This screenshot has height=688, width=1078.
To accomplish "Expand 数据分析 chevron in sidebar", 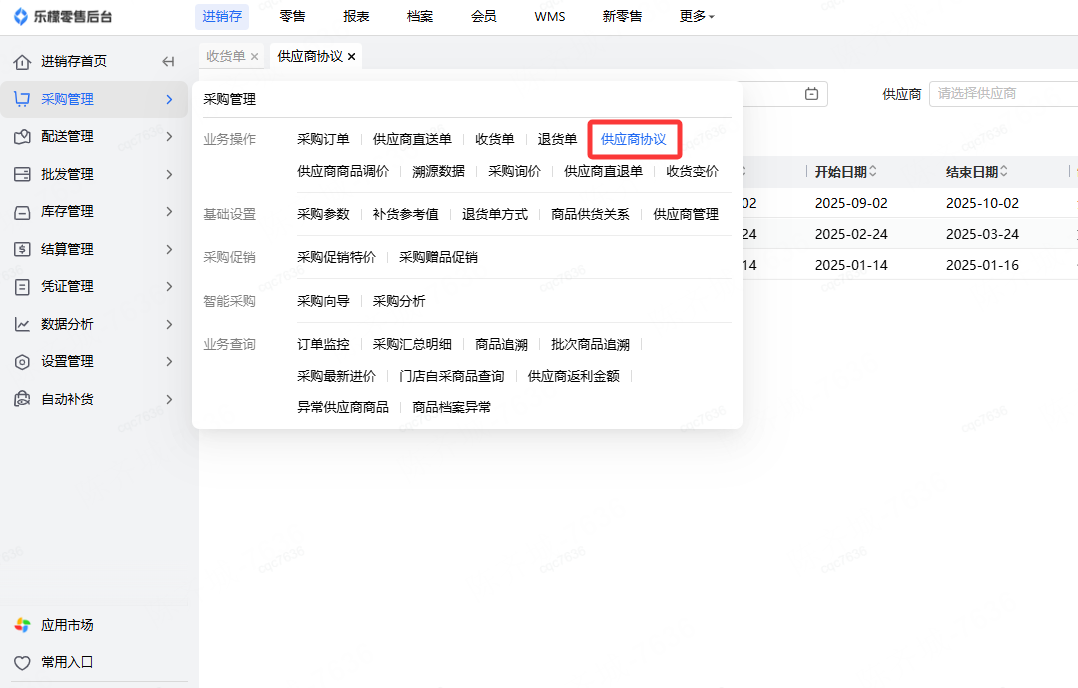I will click(x=169, y=324).
